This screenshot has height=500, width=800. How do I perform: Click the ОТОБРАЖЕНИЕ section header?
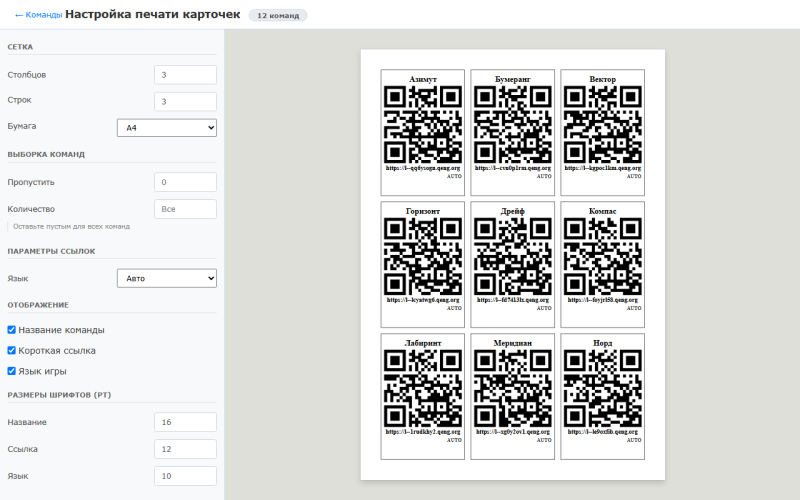click(x=38, y=305)
